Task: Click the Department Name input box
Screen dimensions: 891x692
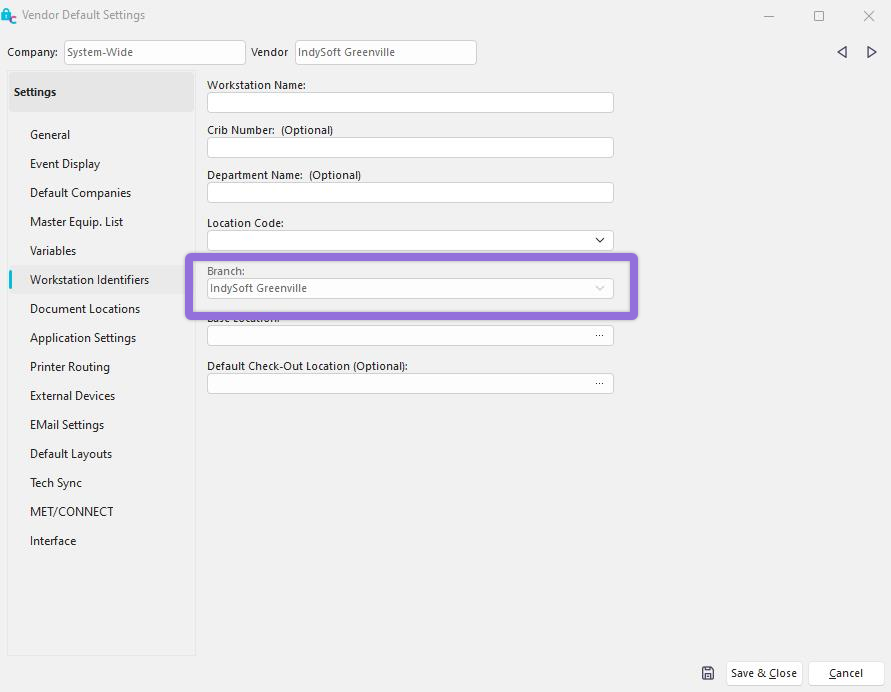Action: click(409, 193)
